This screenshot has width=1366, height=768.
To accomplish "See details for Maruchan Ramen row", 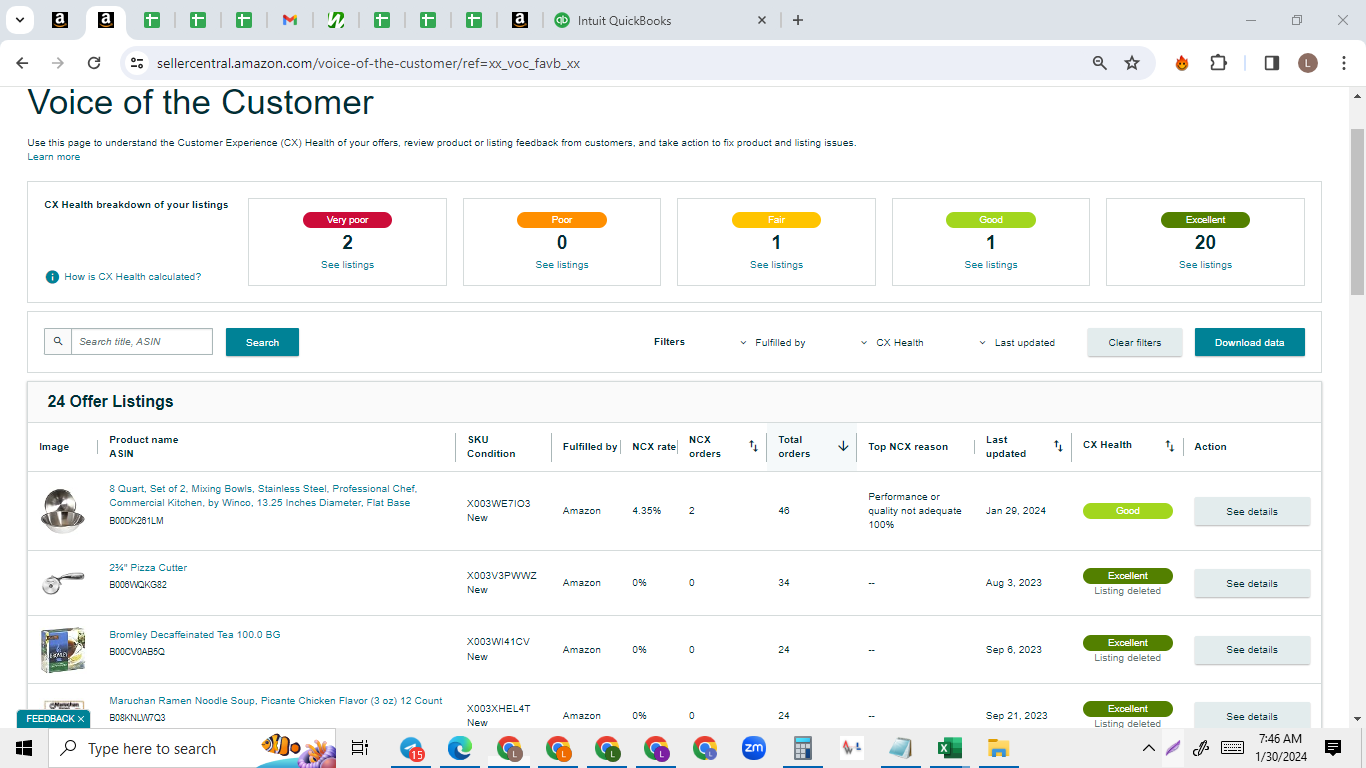I will pos(1252,716).
